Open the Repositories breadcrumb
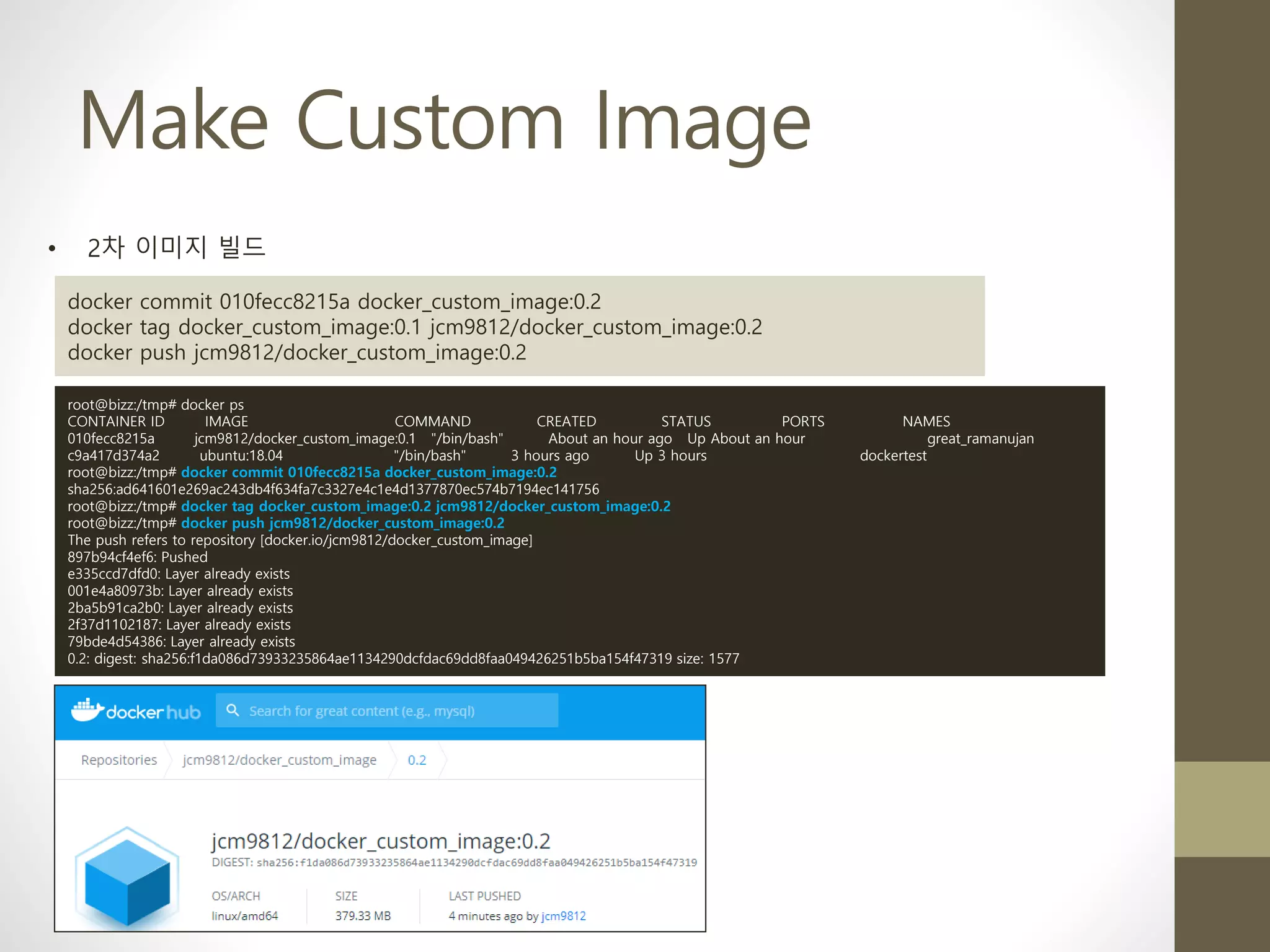The image size is (1270, 952). point(119,760)
